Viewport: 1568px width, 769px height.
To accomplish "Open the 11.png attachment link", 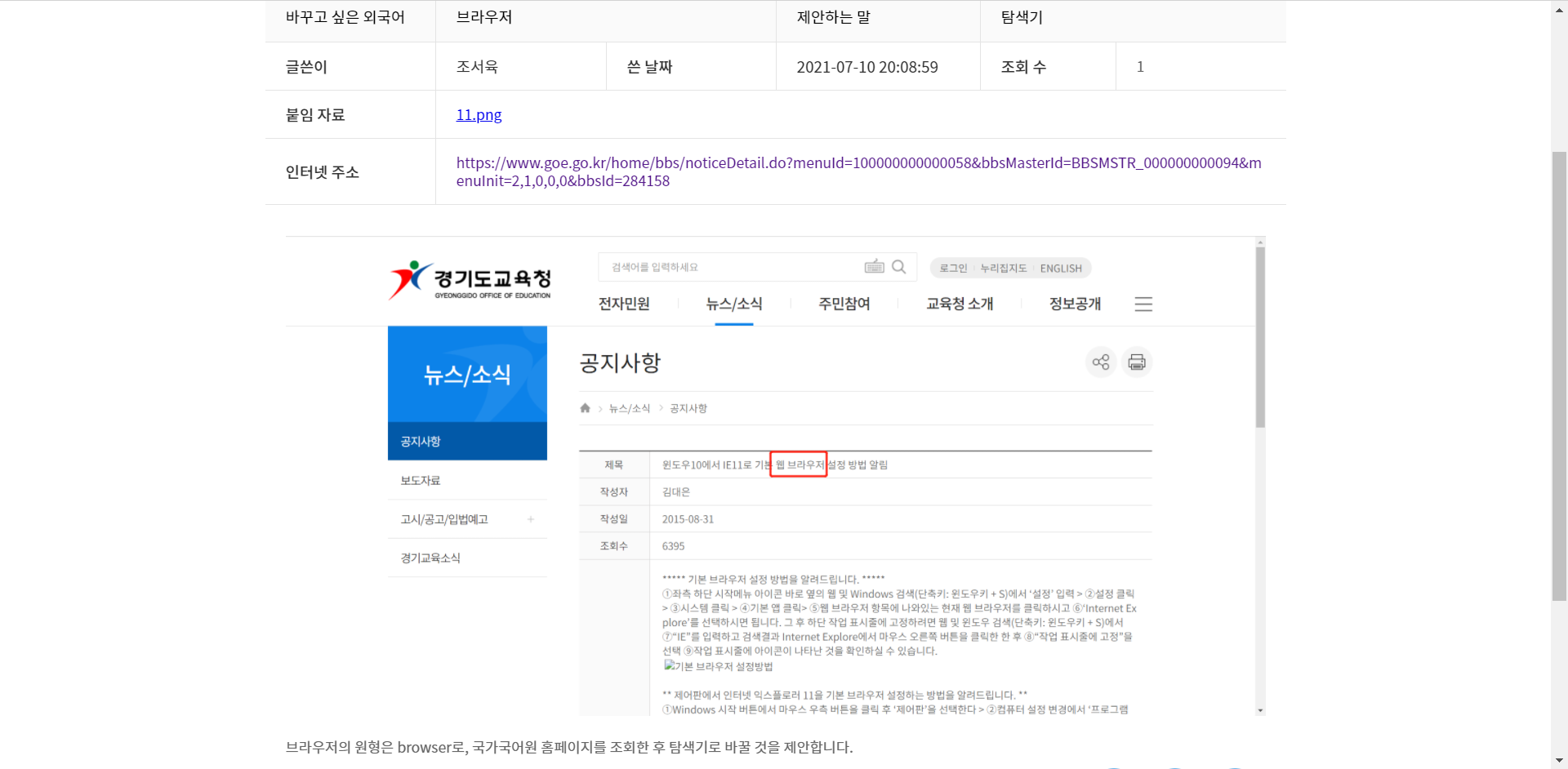I will pos(479,115).
